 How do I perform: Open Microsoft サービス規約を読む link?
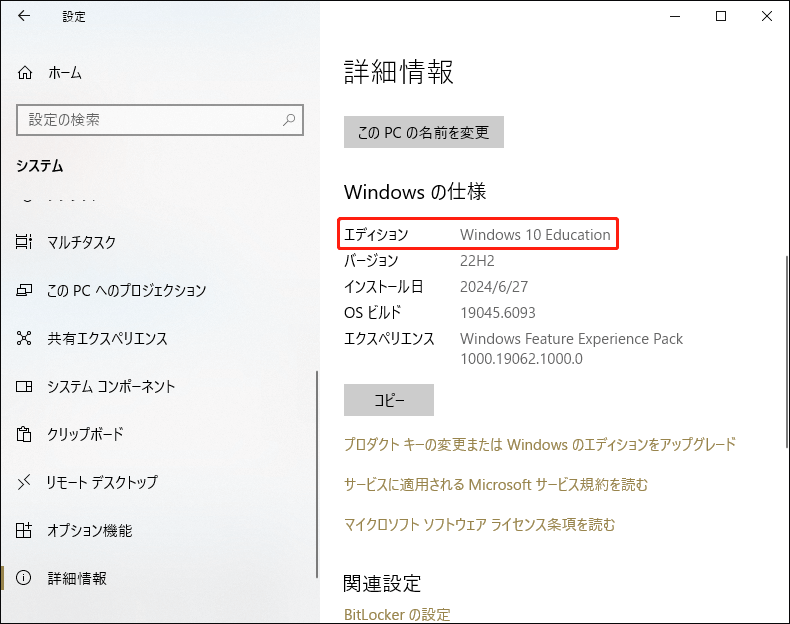click(x=496, y=484)
